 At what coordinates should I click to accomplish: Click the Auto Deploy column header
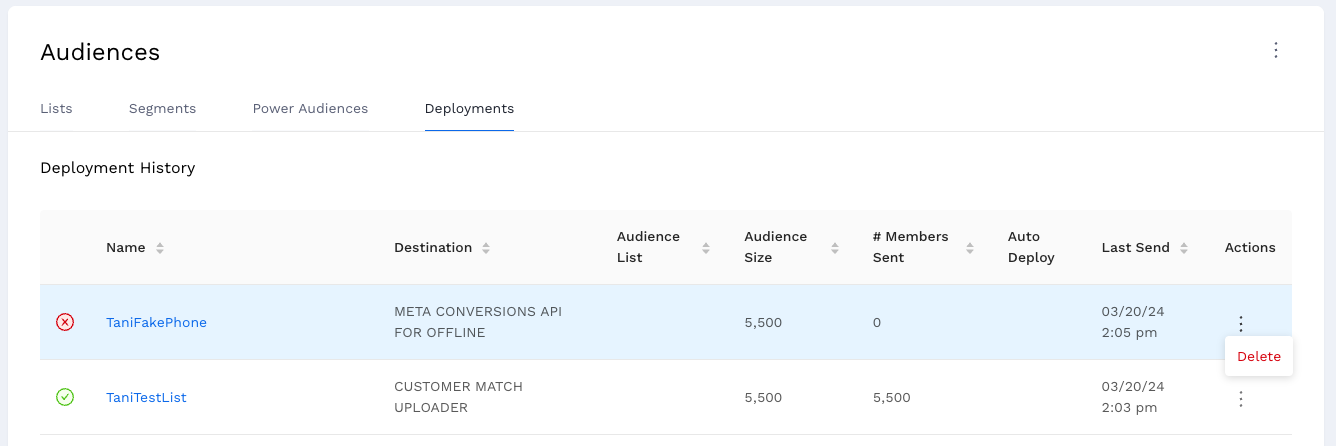[x=1031, y=247]
